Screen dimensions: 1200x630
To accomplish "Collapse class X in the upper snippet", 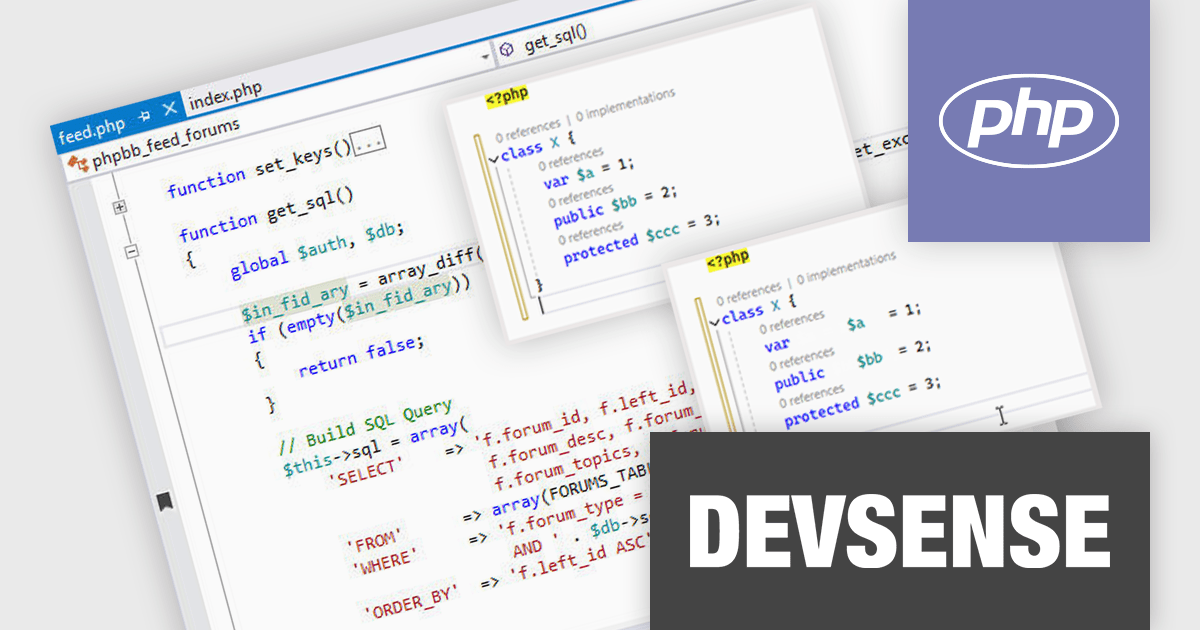I will [x=494, y=158].
